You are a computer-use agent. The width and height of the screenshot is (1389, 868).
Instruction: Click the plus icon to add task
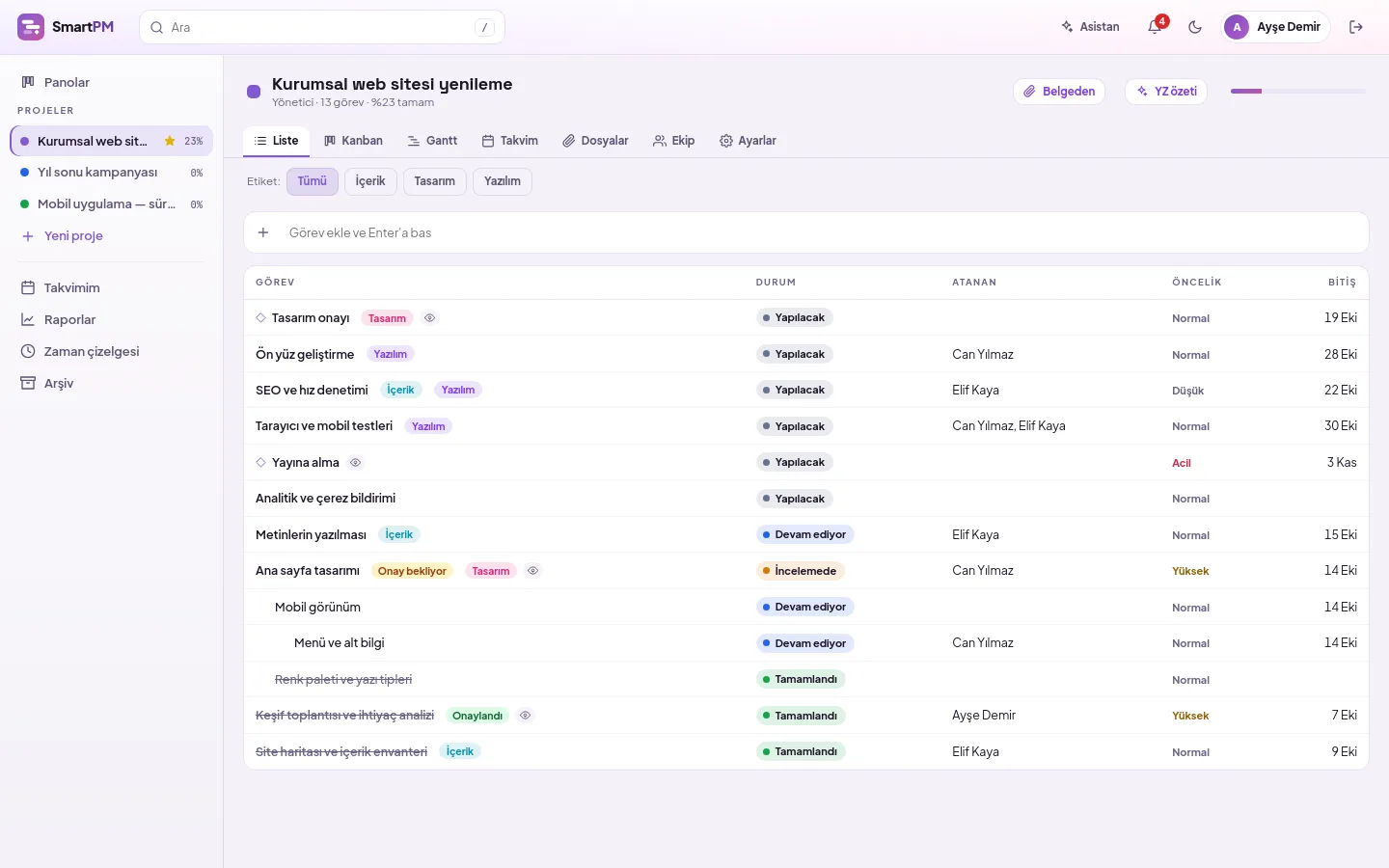click(263, 232)
